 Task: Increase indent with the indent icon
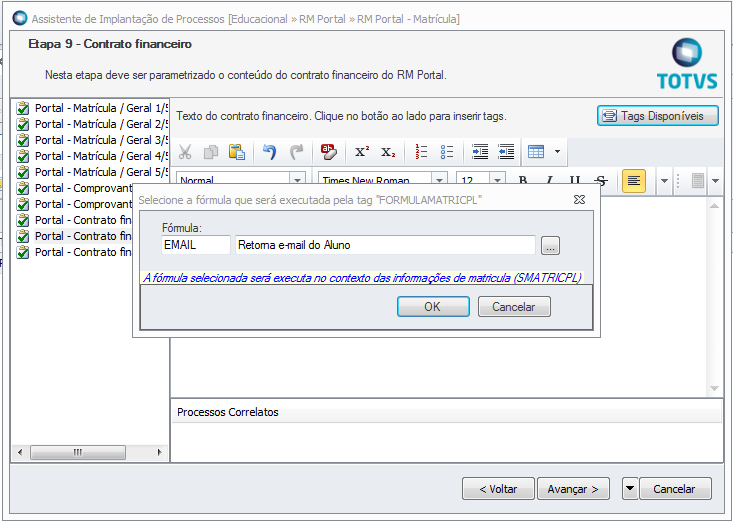click(x=480, y=152)
